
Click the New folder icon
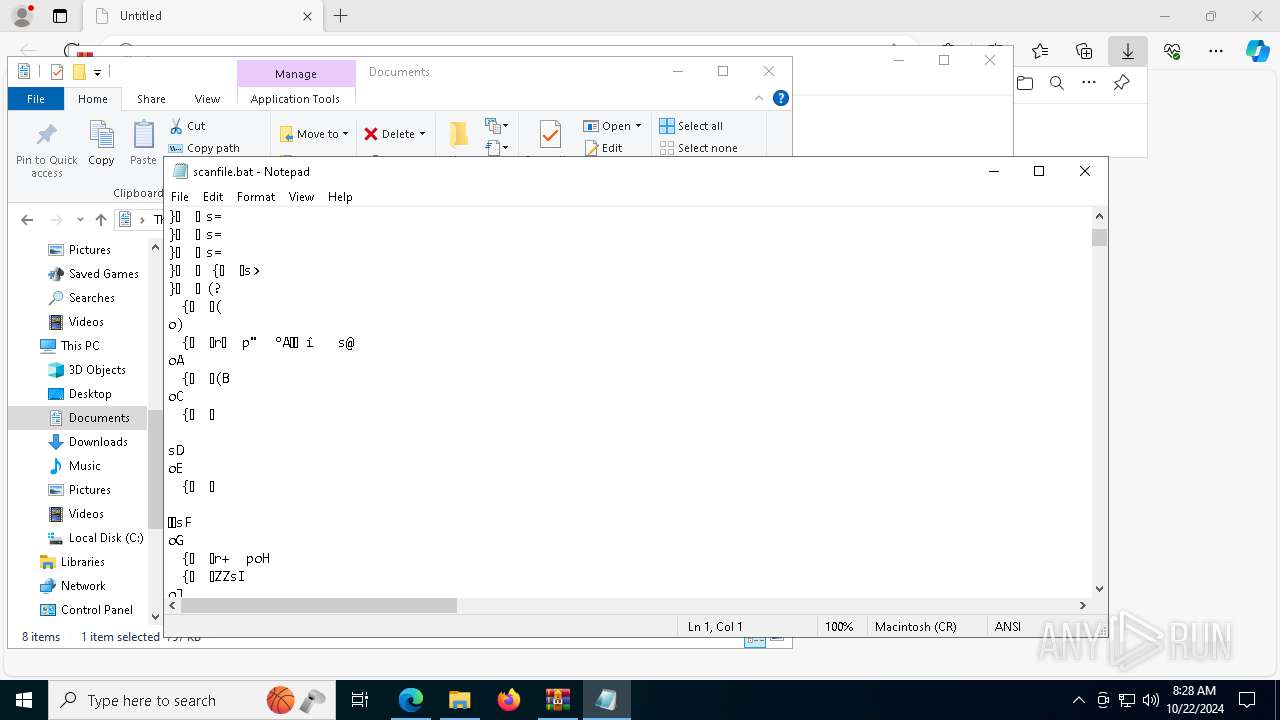point(458,136)
